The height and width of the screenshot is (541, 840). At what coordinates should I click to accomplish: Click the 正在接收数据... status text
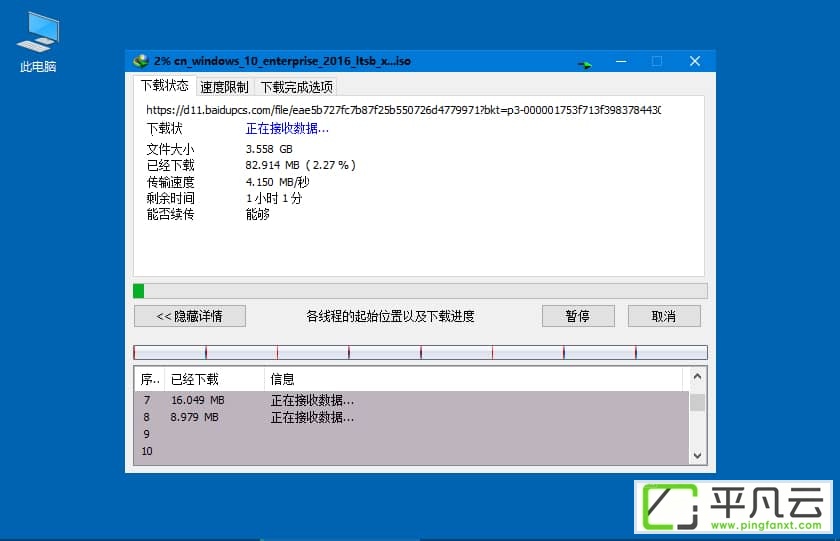[287, 129]
